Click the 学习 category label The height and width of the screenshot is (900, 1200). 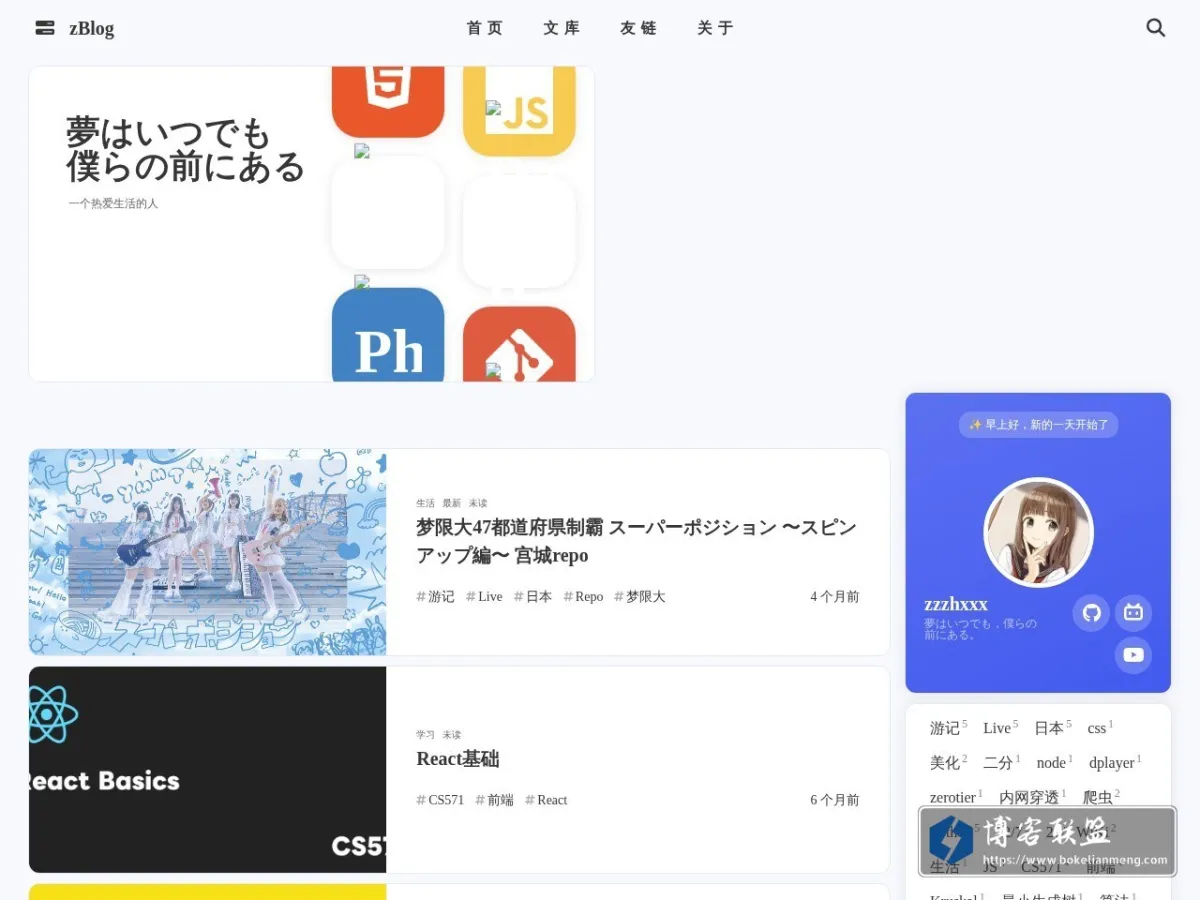pos(426,735)
